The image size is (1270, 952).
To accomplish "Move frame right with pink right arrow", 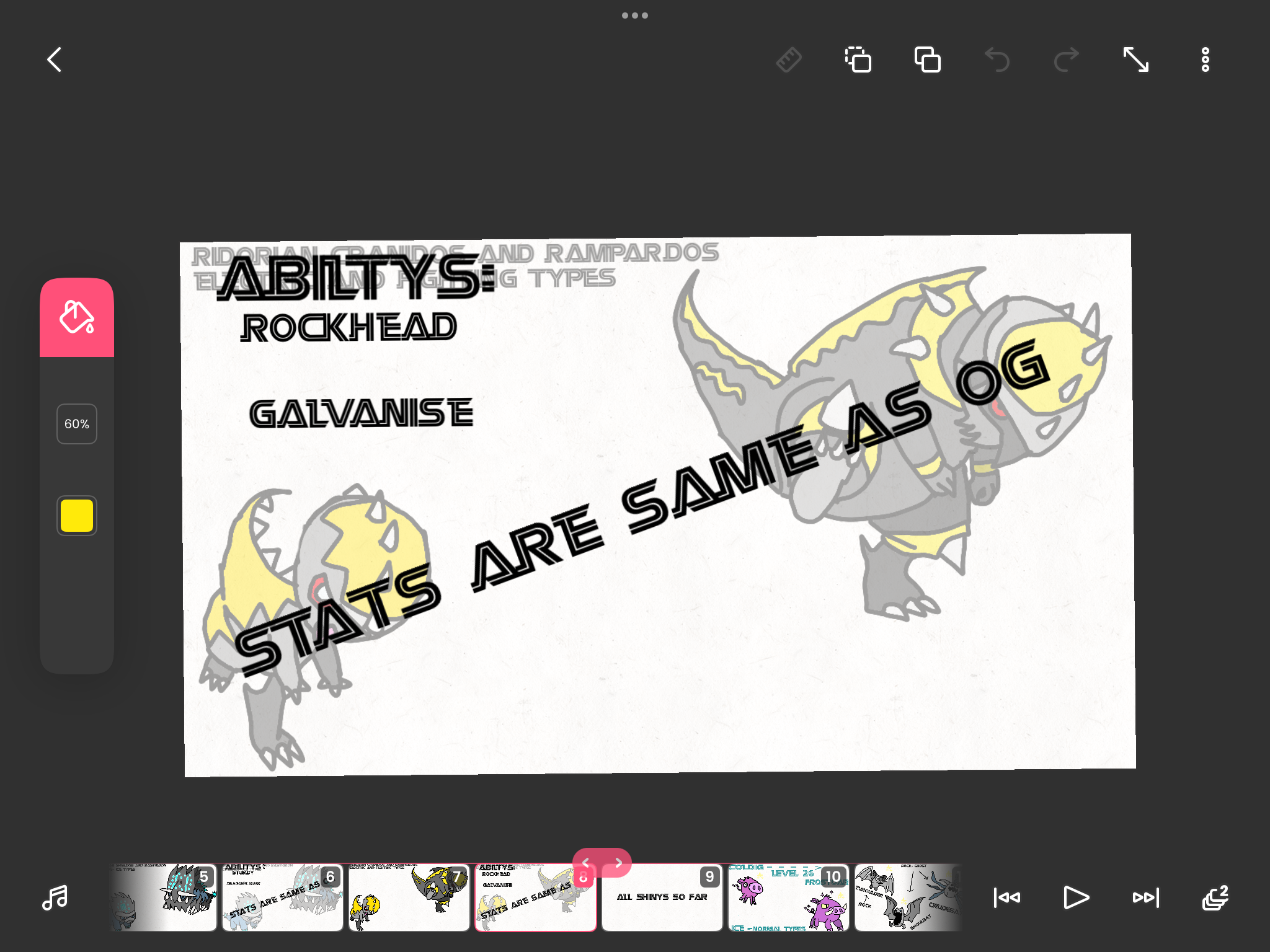I will click(618, 862).
